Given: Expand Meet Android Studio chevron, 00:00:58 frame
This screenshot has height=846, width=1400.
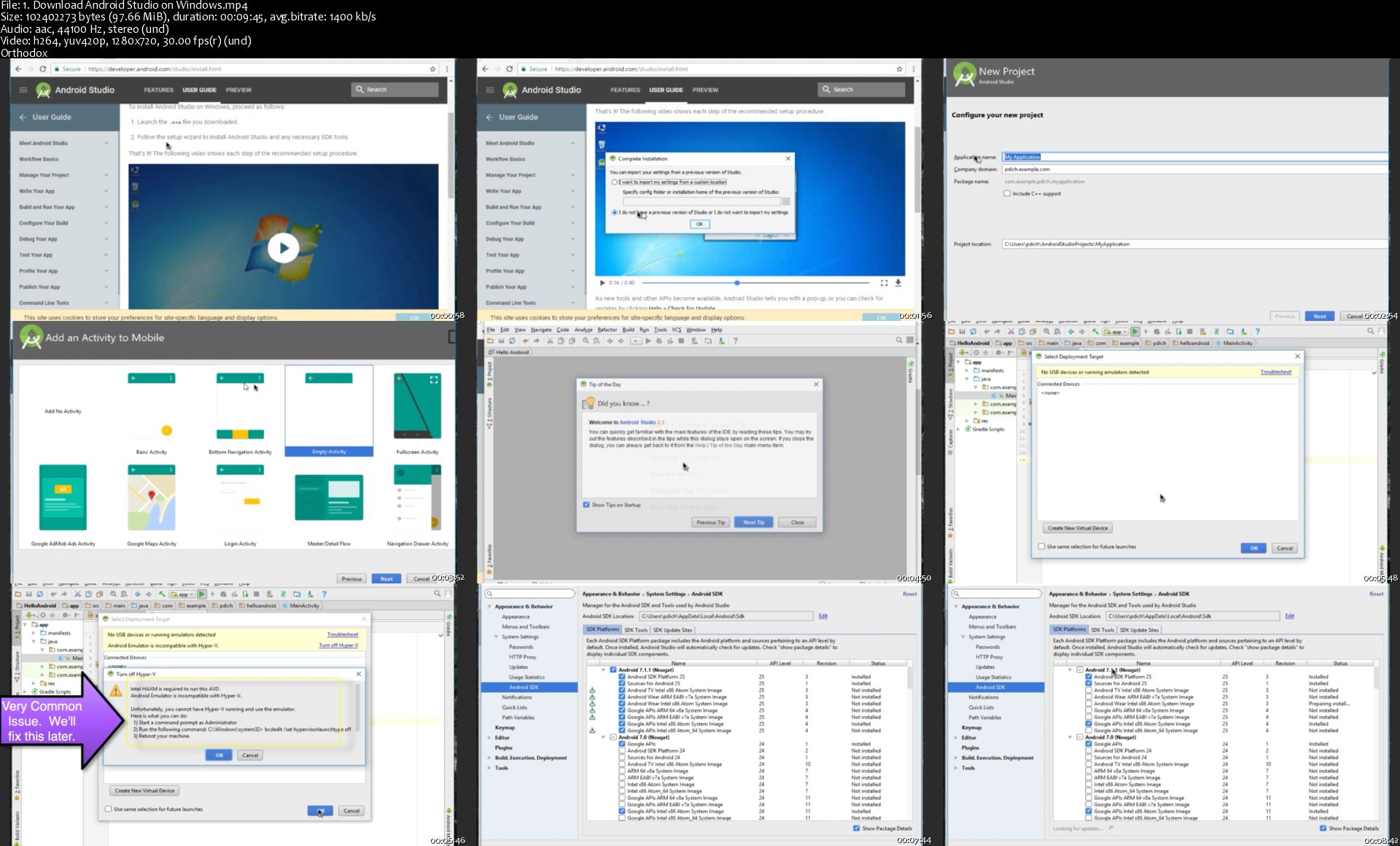Looking at the screenshot, I should coord(106,143).
